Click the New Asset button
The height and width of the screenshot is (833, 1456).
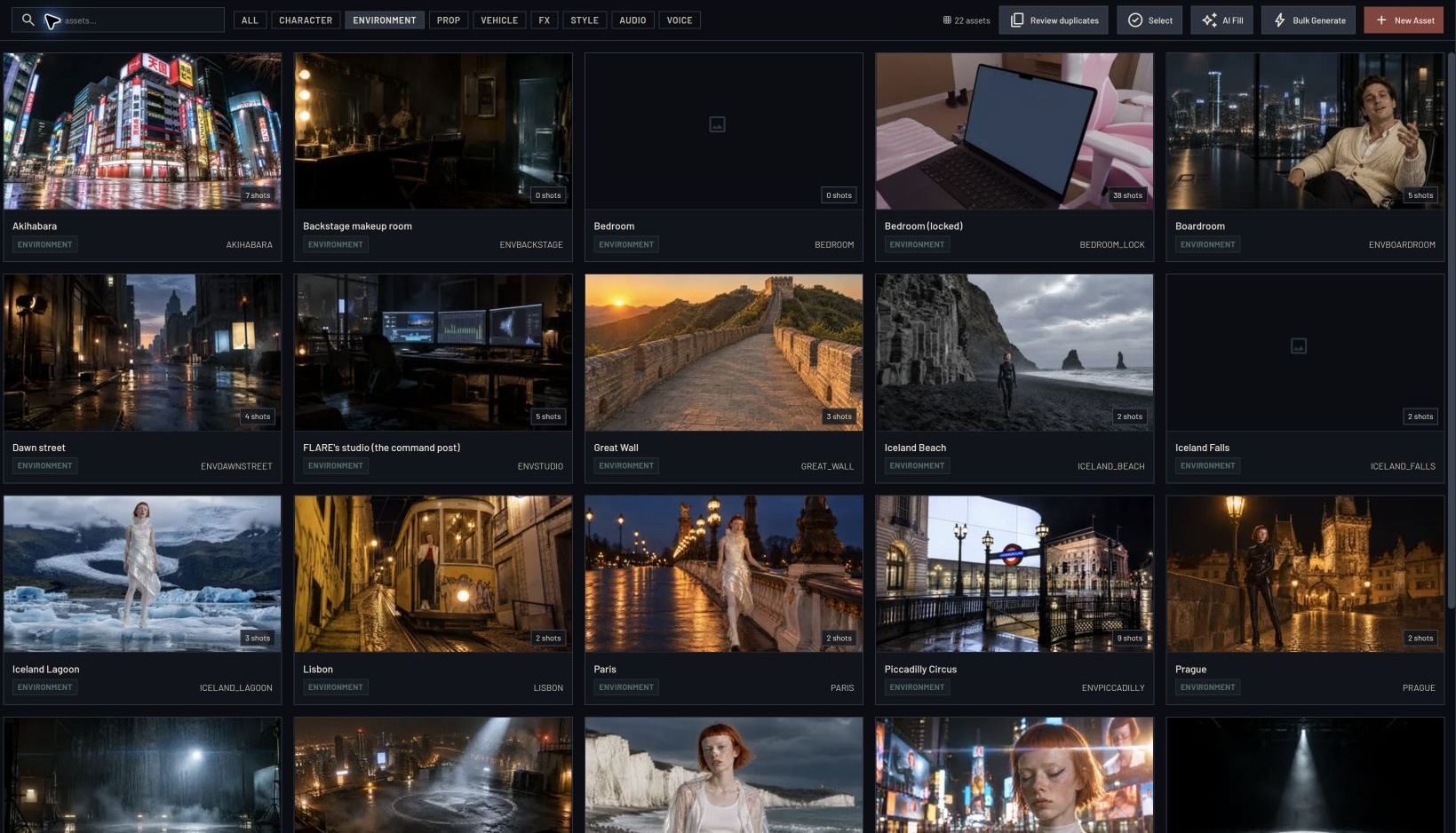[1404, 20]
